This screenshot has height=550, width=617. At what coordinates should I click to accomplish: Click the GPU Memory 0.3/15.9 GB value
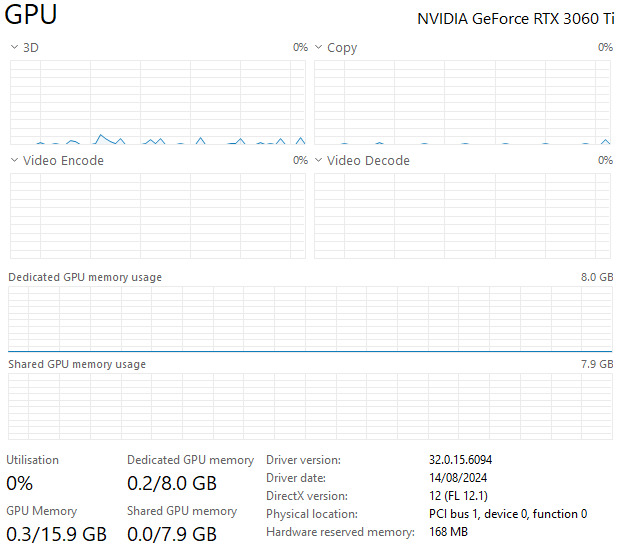click(56, 534)
